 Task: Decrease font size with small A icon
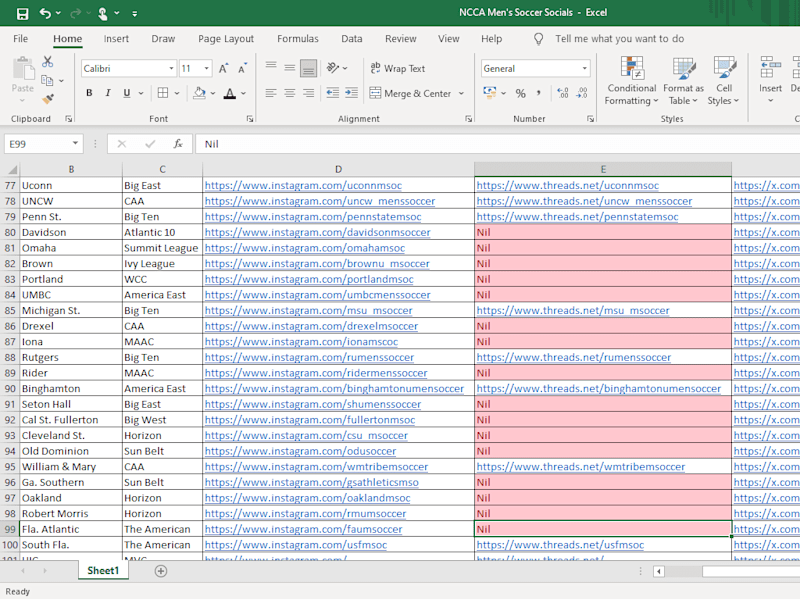pos(242,68)
